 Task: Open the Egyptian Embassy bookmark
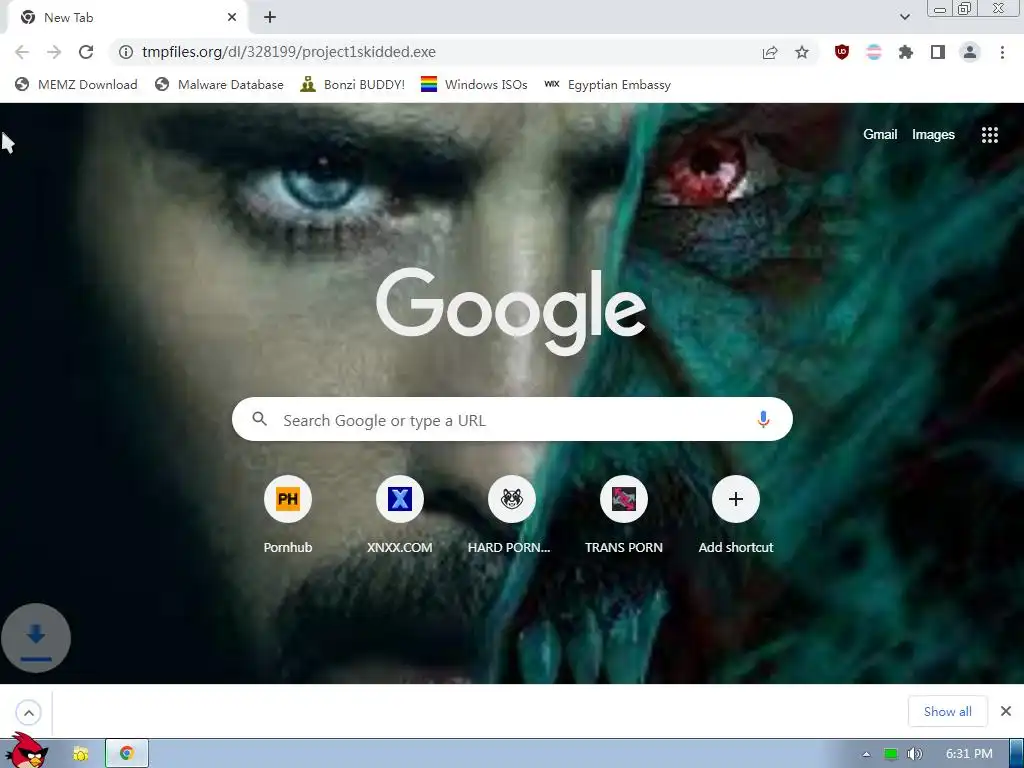[607, 84]
